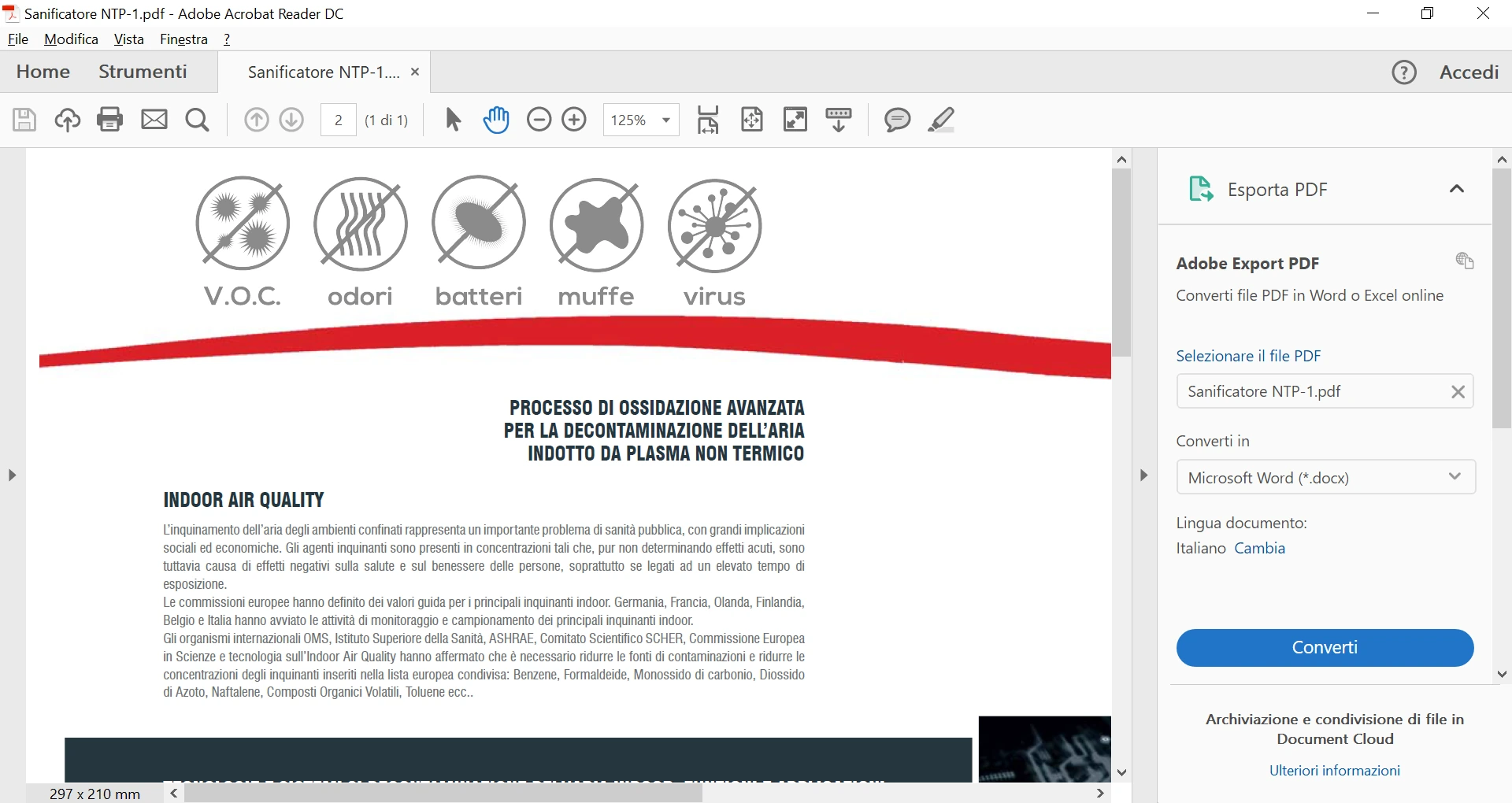Open the 125% zoom level dropdown
The height and width of the screenshot is (803, 1512).
tap(641, 120)
